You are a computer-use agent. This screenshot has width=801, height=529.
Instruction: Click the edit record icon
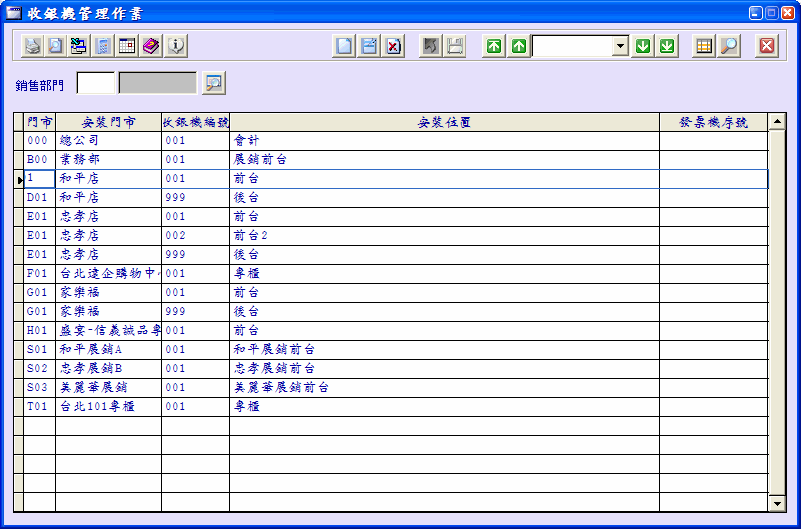(369, 46)
